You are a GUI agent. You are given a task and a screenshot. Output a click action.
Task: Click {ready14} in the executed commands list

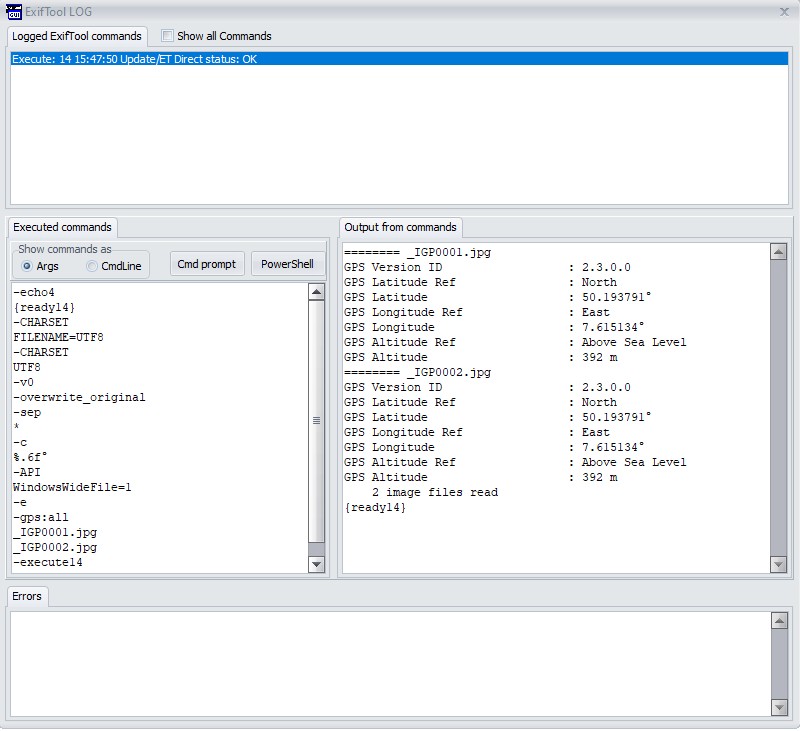44,307
